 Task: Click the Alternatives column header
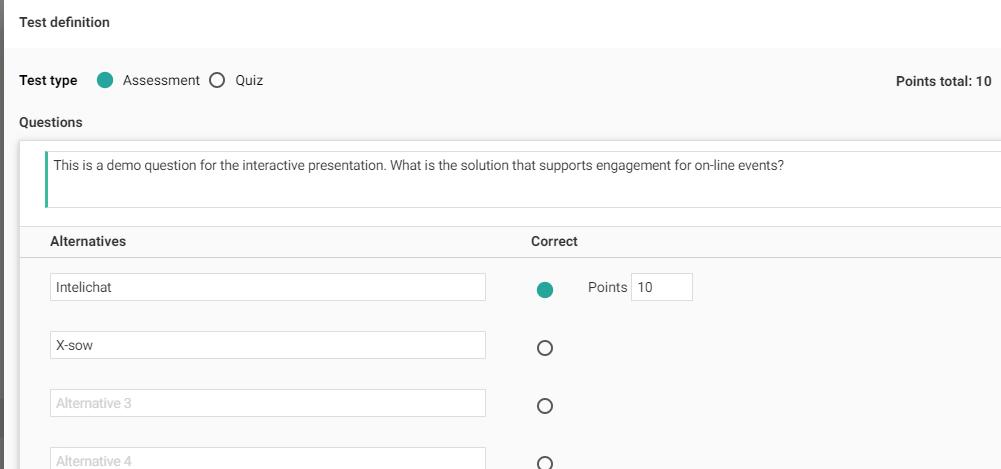(88, 241)
